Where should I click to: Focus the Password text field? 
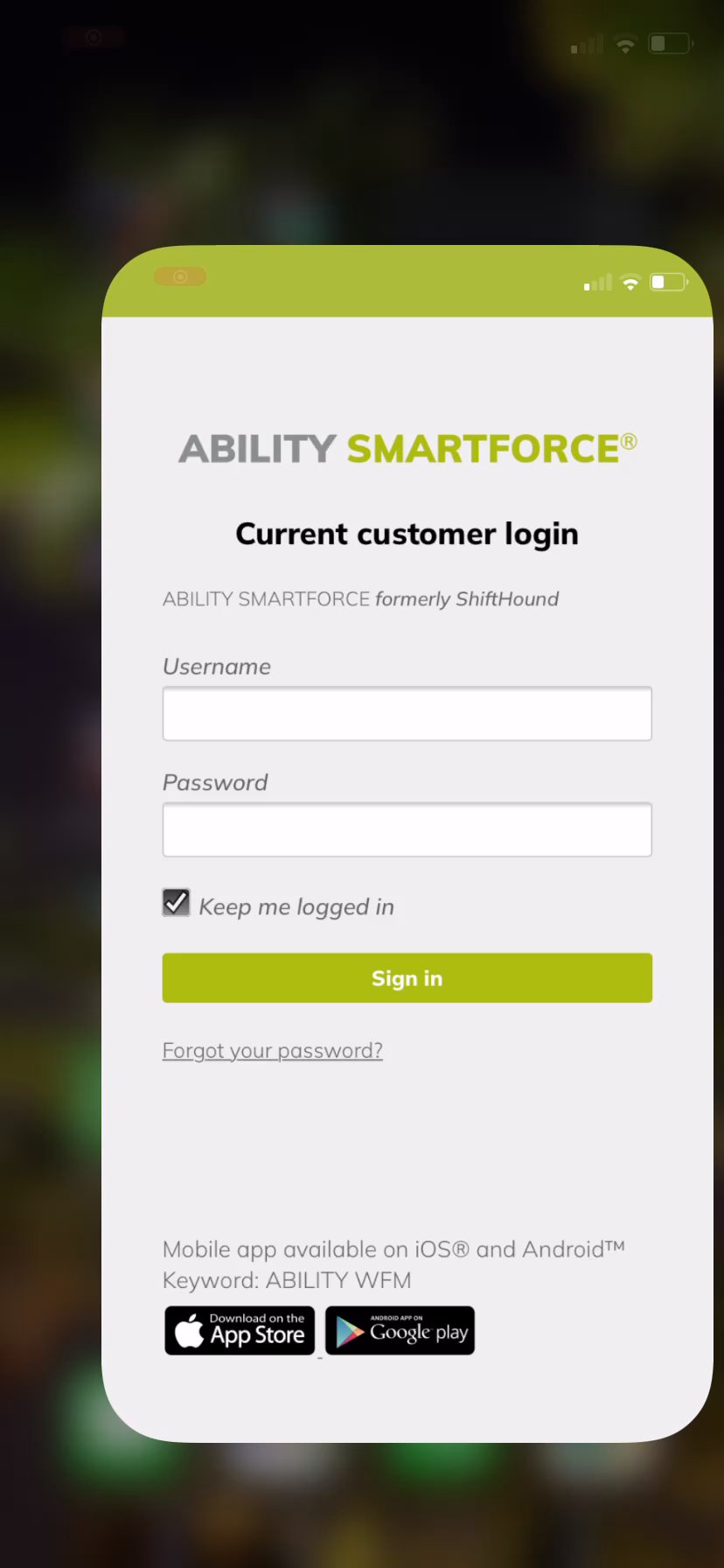coord(407,829)
